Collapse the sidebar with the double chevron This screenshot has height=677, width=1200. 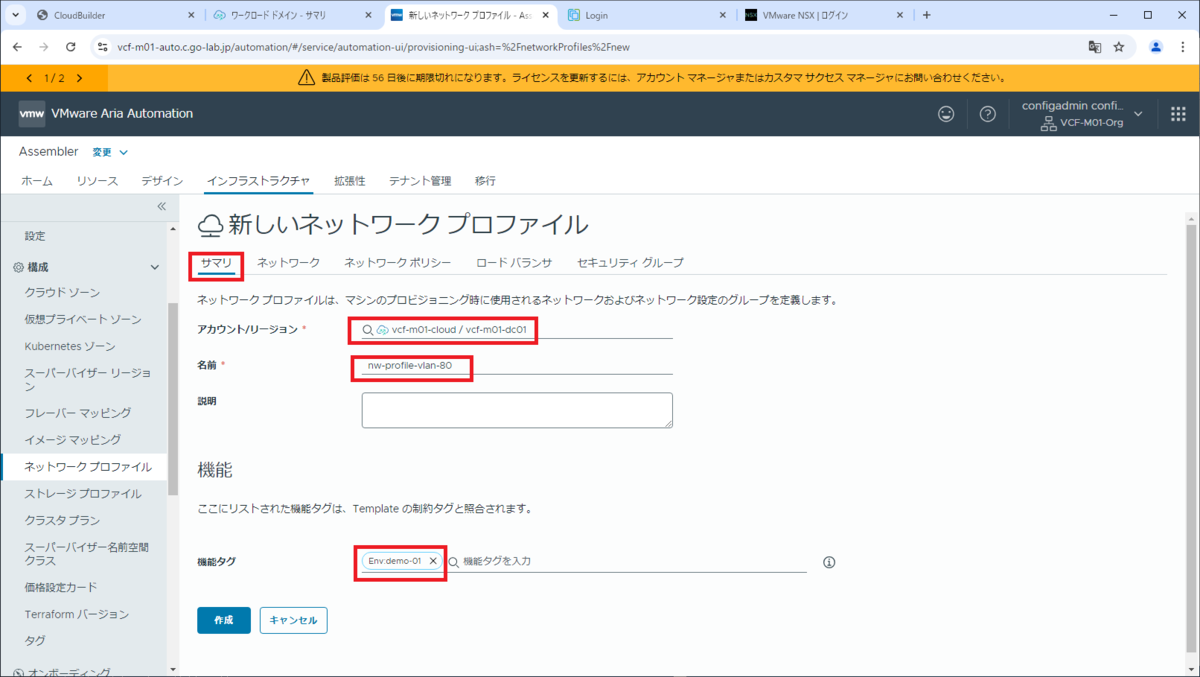(161, 207)
